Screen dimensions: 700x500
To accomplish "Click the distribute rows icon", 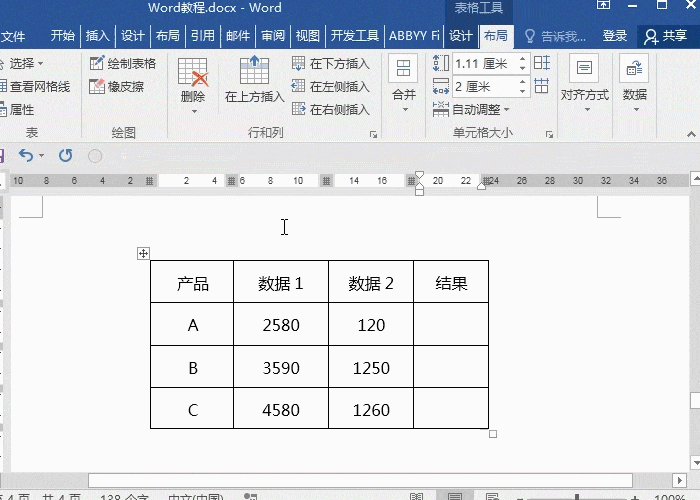I will 542,63.
